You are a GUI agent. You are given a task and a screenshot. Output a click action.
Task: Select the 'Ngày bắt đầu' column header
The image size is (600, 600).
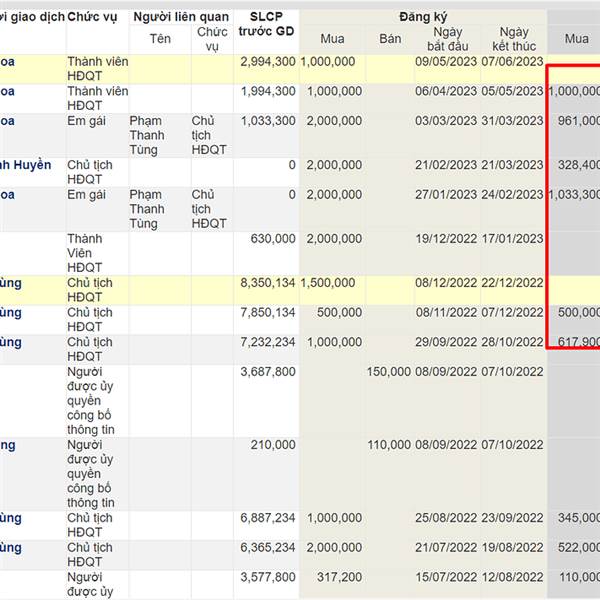(447, 39)
